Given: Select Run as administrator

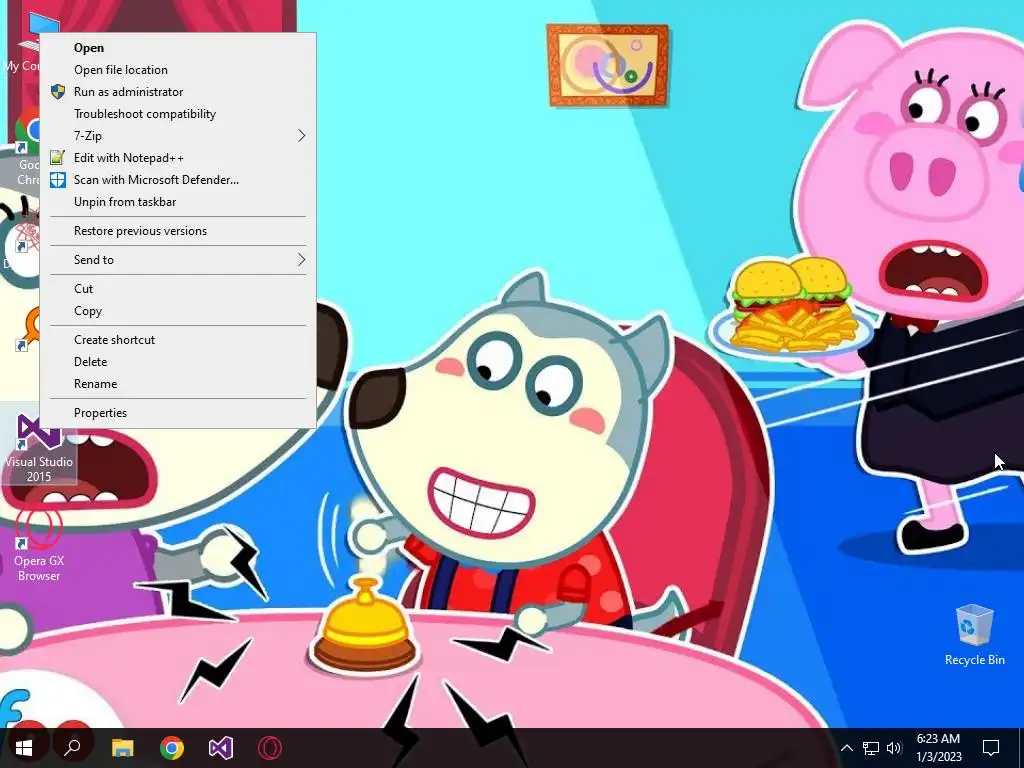Looking at the screenshot, I should (x=178, y=92).
